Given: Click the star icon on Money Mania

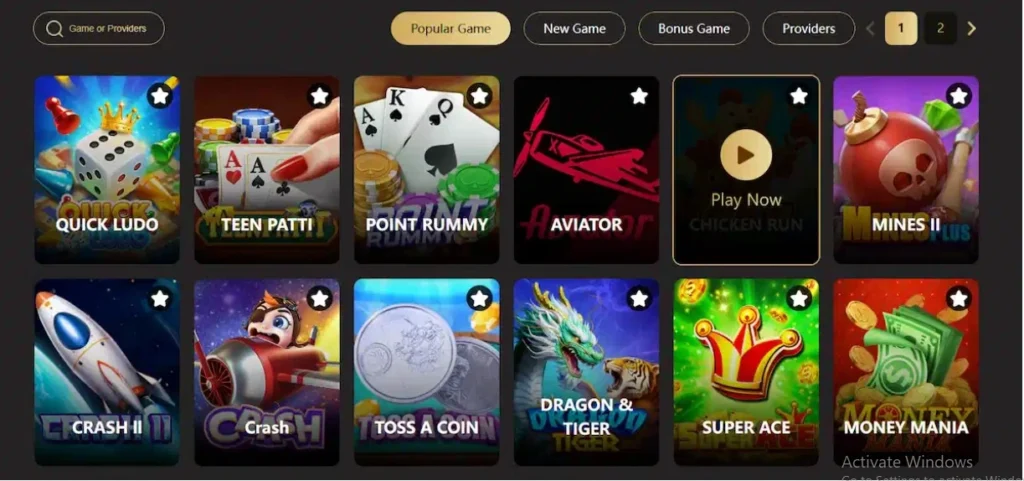Looking at the screenshot, I should [958, 299].
